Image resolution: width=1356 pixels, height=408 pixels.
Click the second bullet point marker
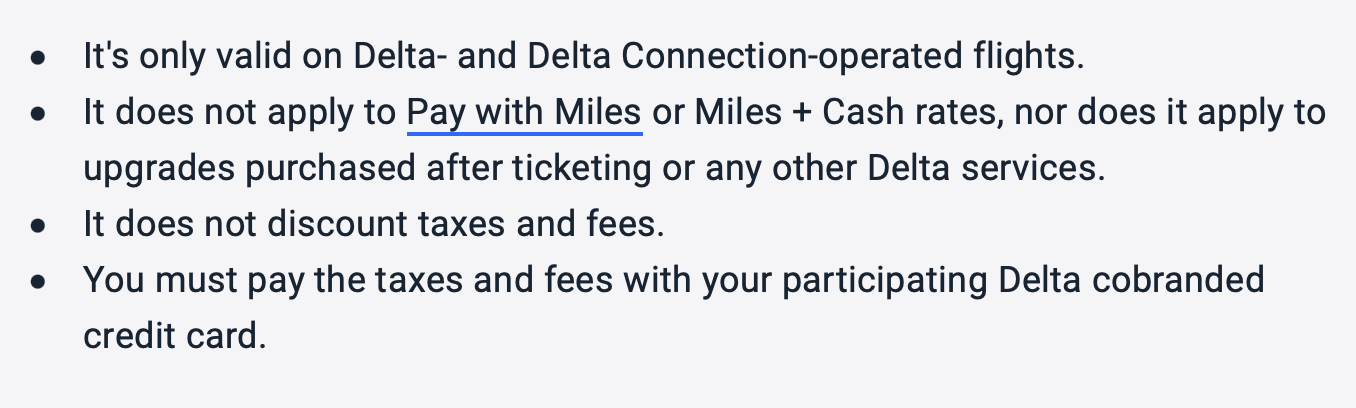point(38,113)
